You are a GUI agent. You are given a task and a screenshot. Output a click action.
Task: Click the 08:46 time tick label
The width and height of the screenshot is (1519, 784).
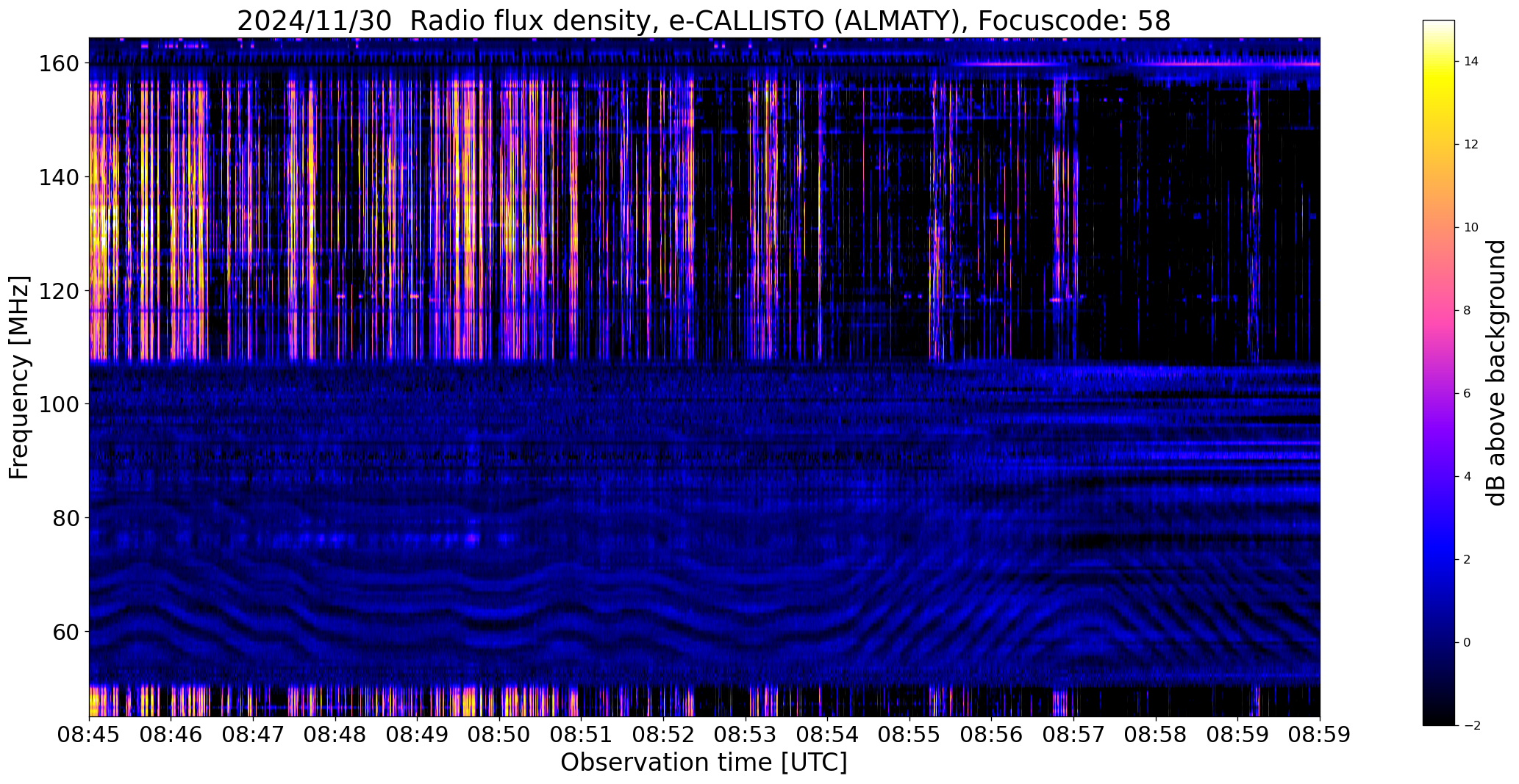[x=171, y=736]
